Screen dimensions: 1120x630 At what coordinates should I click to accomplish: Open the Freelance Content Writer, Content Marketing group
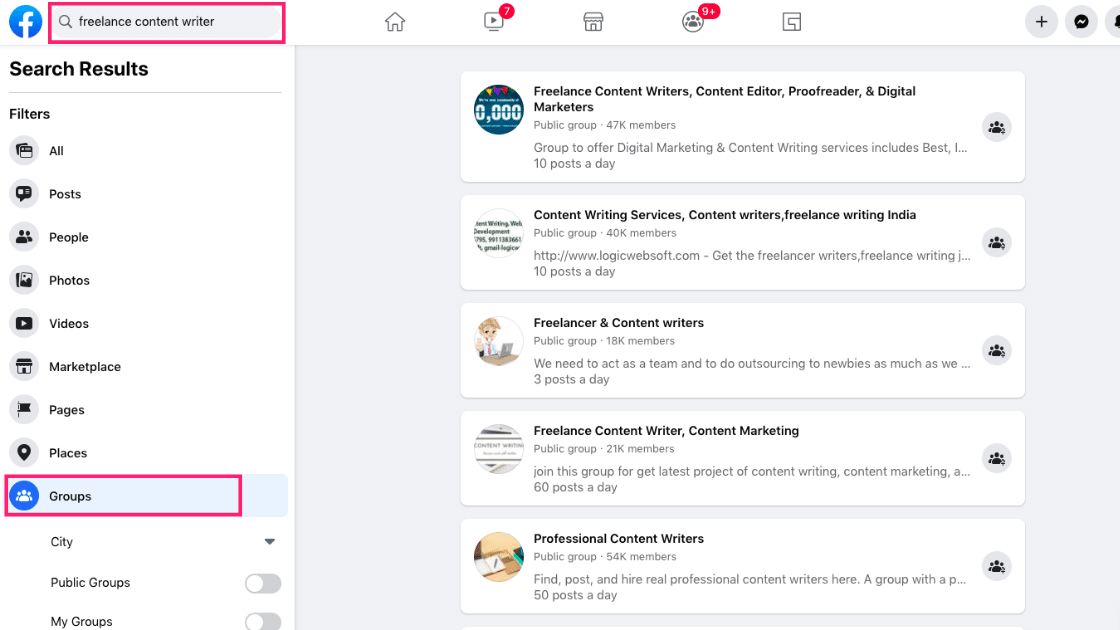point(666,430)
